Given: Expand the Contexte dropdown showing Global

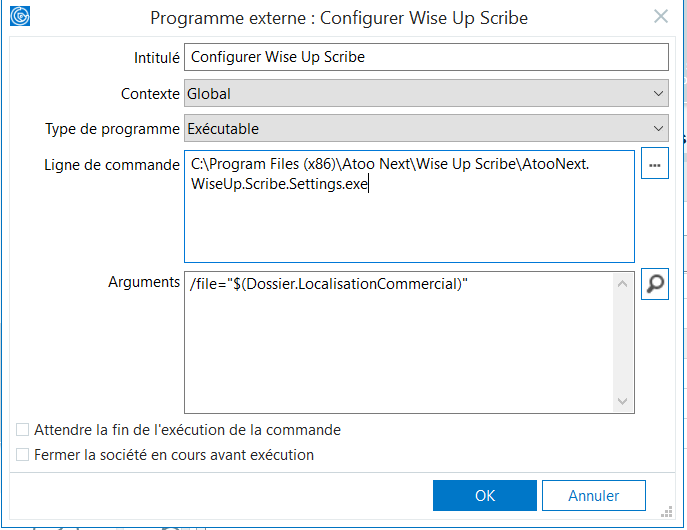Looking at the screenshot, I should 426,93.
